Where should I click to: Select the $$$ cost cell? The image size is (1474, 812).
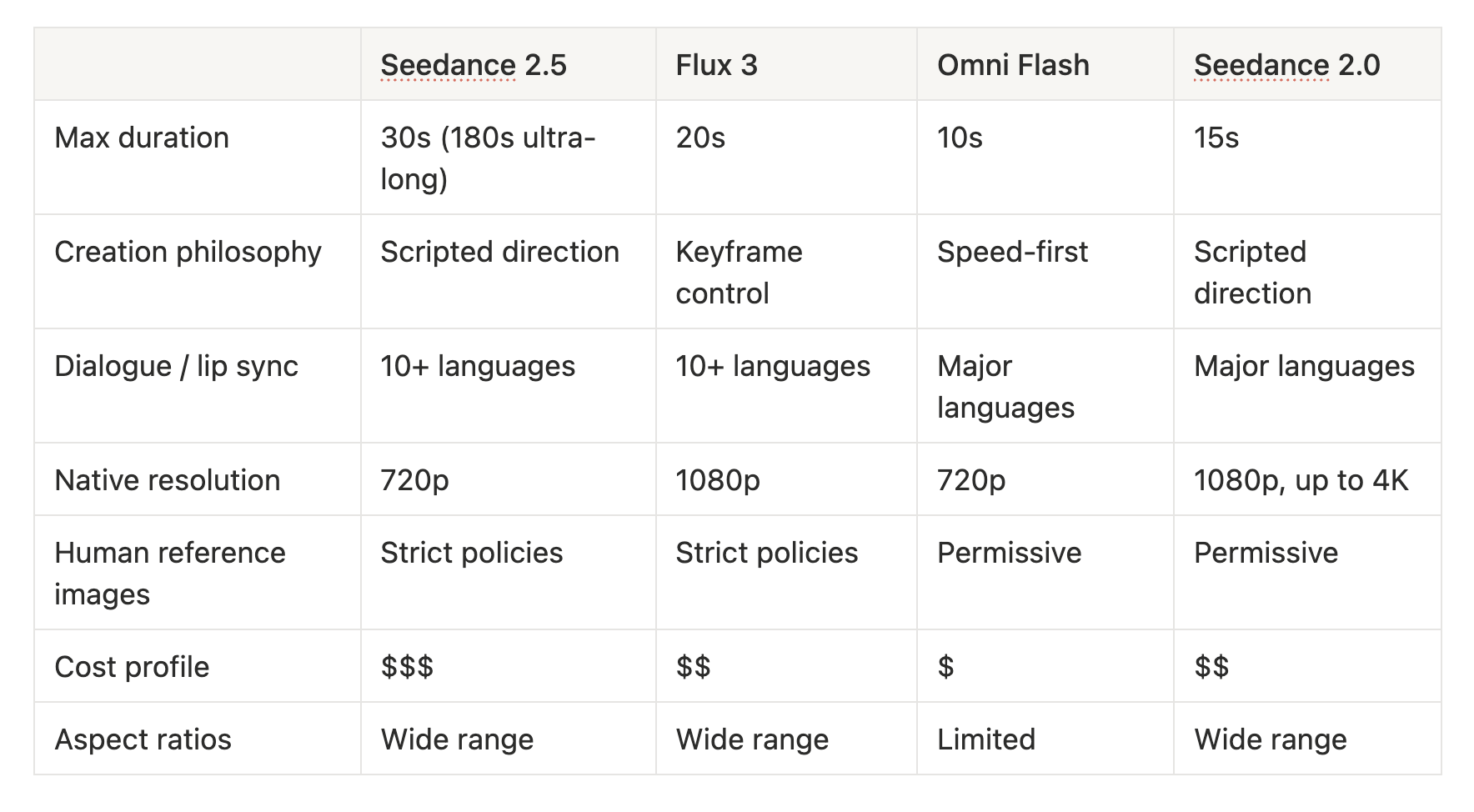click(x=509, y=666)
